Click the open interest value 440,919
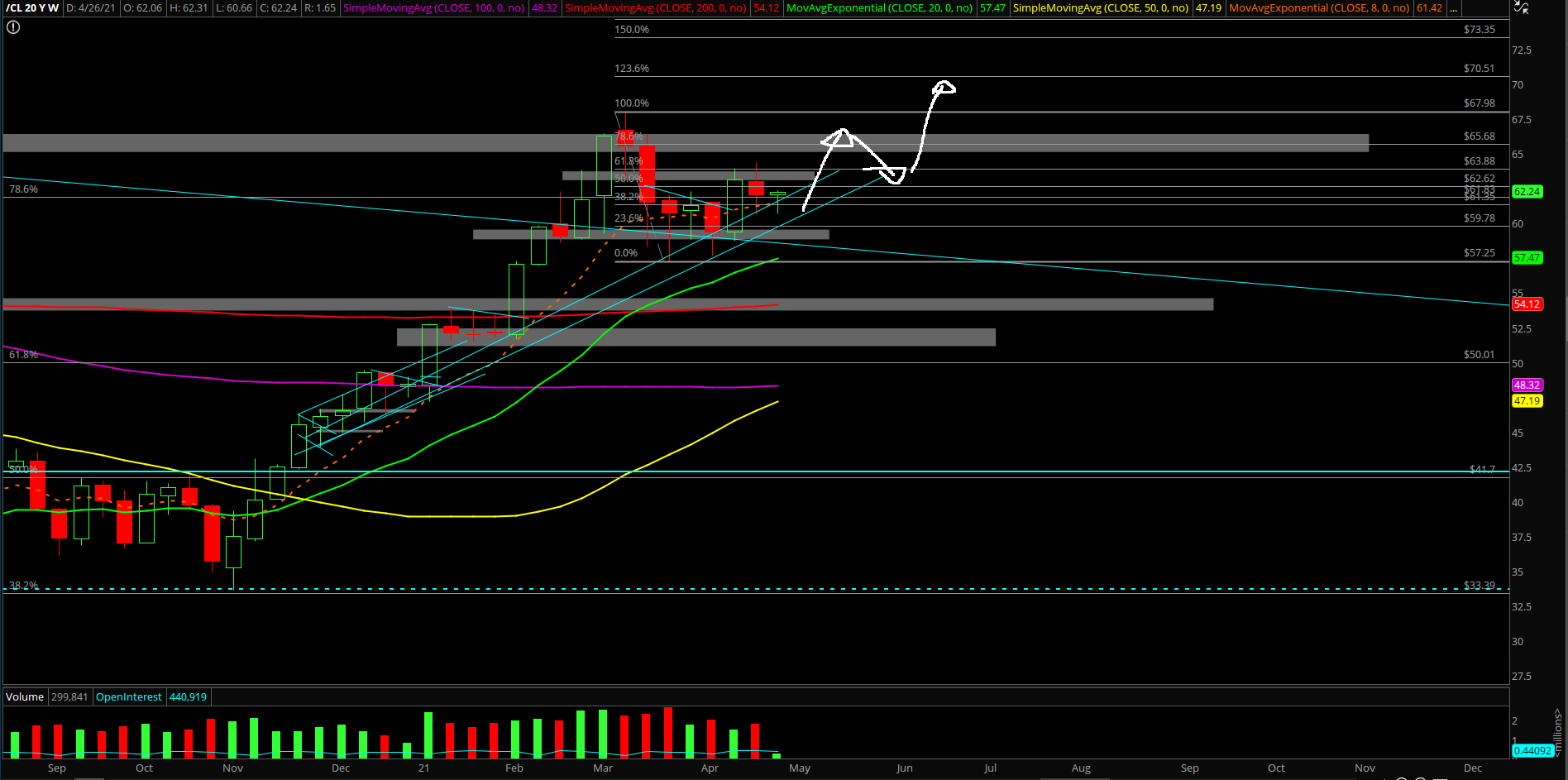The width and height of the screenshot is (1568, 780). [189, 696]
